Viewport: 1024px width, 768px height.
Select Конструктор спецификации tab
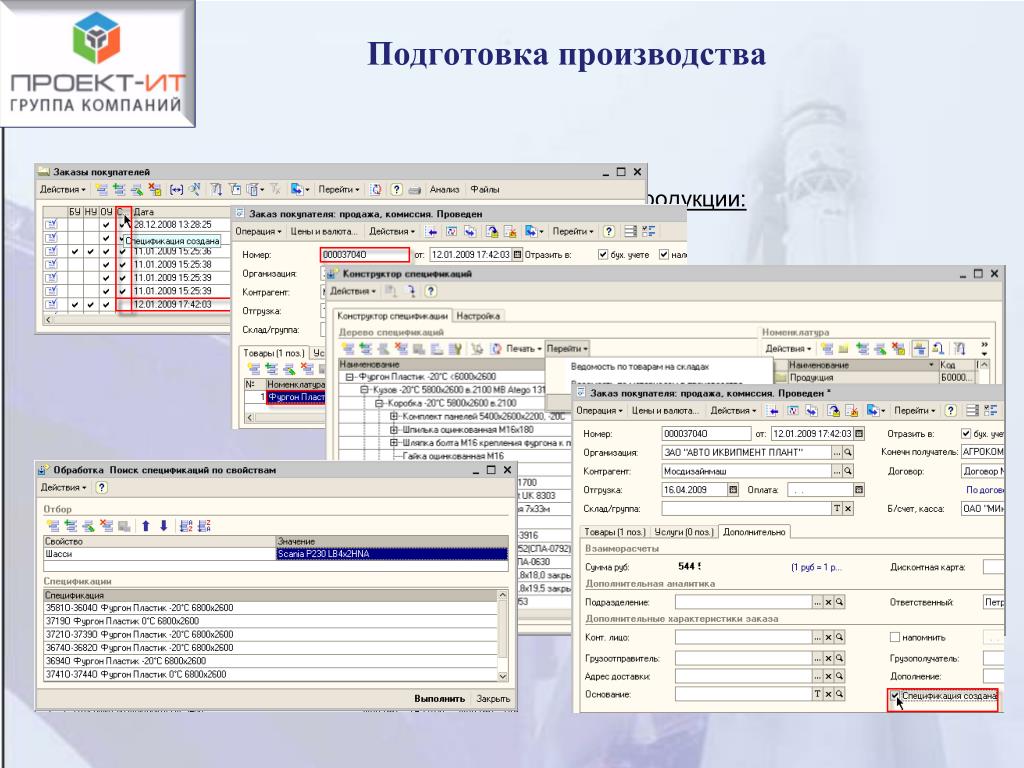[392, 316]
